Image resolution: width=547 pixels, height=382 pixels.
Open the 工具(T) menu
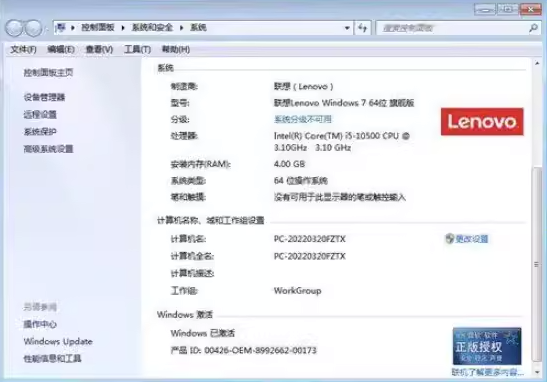click(137, 50)
